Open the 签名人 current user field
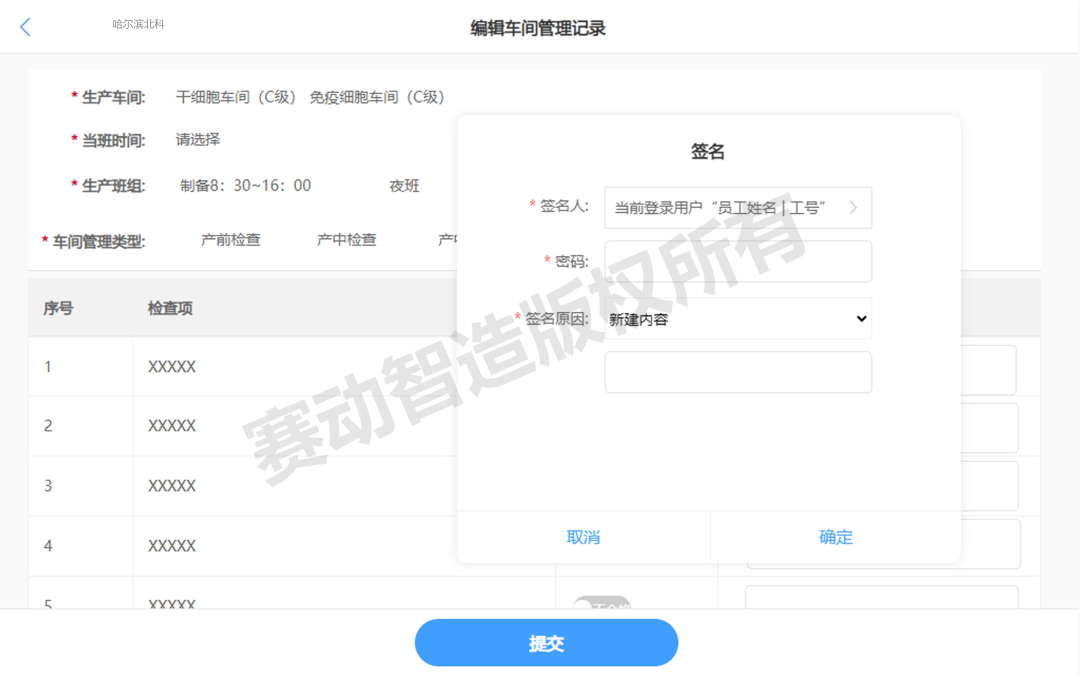The height and width of the screenshot is (675, 1080). coord(738,207)
